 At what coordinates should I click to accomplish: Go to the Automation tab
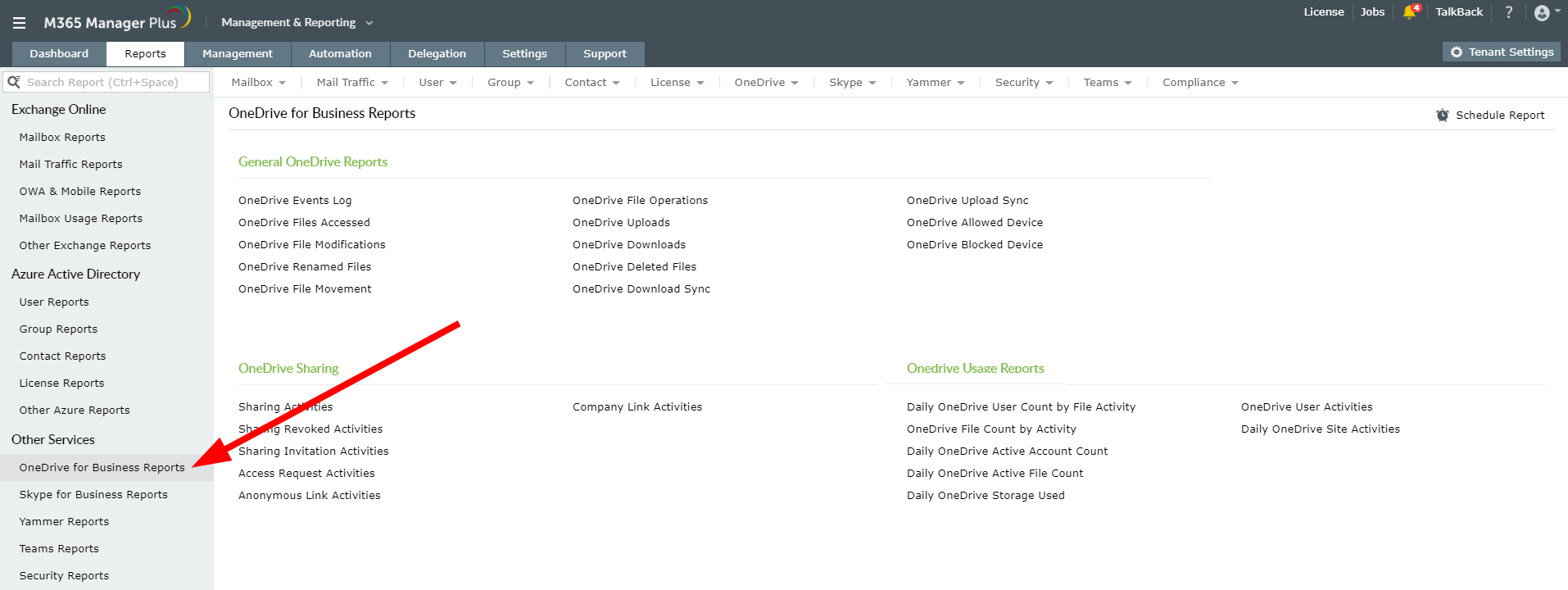[x=340, y=53]
